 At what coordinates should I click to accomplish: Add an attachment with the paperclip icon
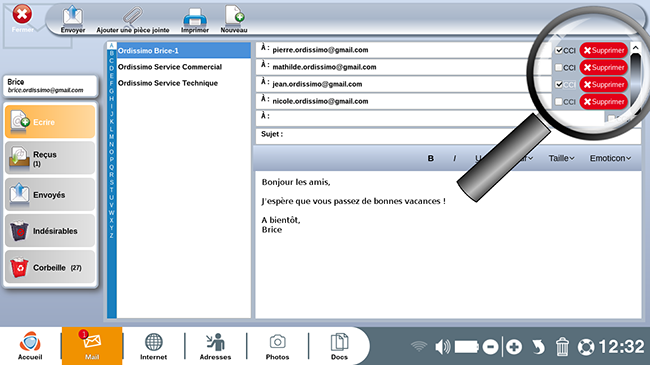[133, 19]
